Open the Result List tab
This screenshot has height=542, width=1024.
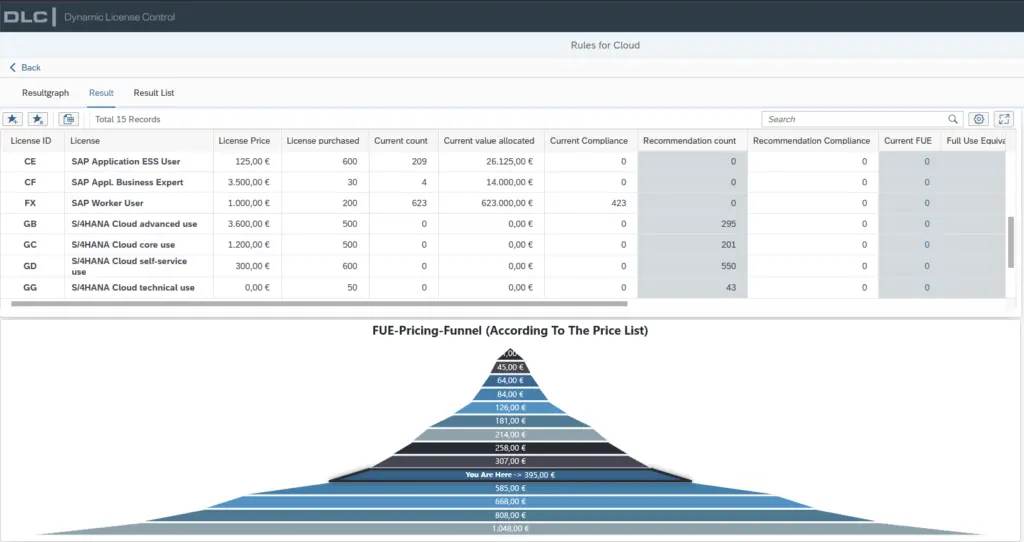[x=153, y=93]
